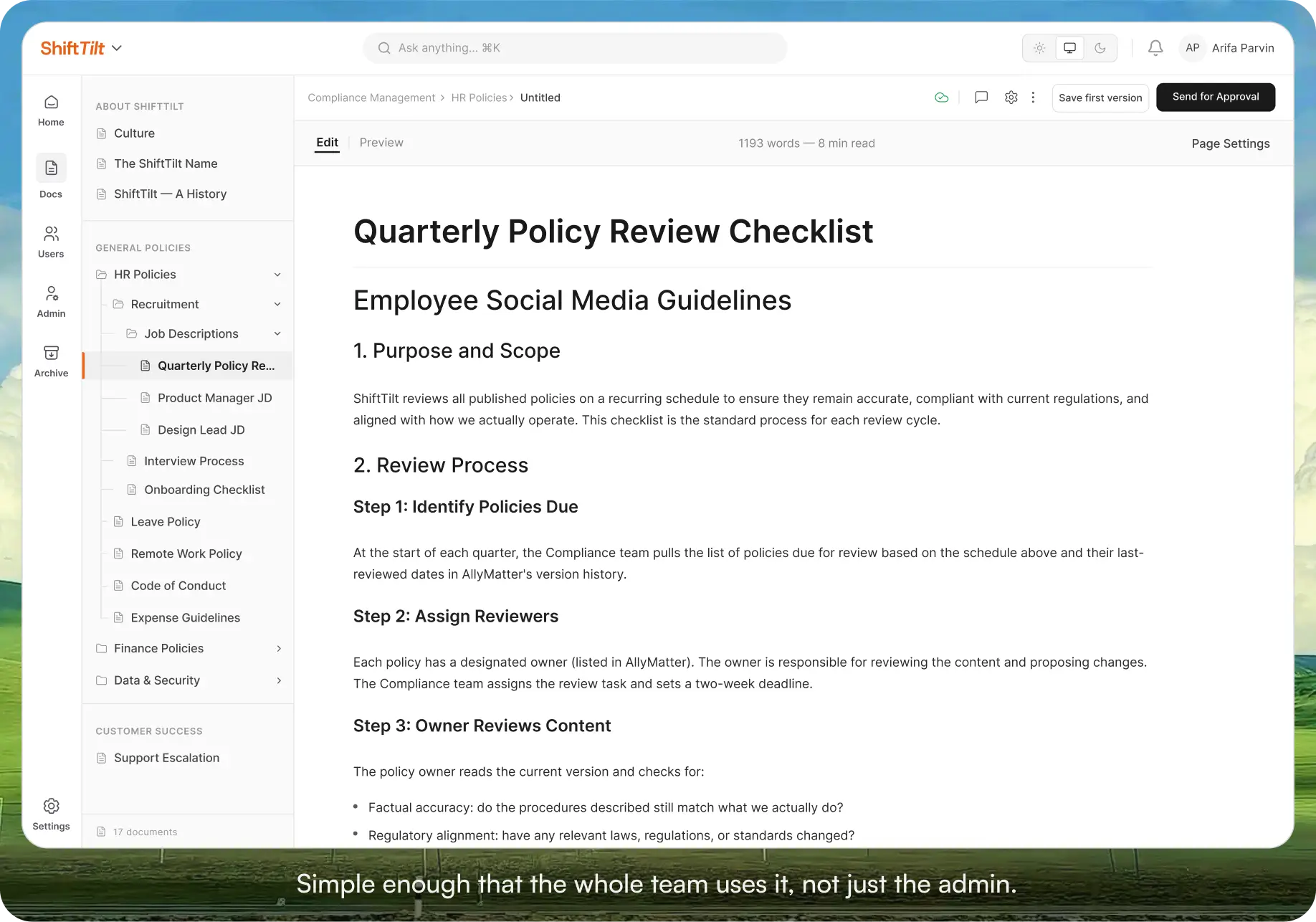The width and height of the screenshot is (1316, 922).
Task: Open the comments speech-bubble icon
Action: (x=981, y=98)
